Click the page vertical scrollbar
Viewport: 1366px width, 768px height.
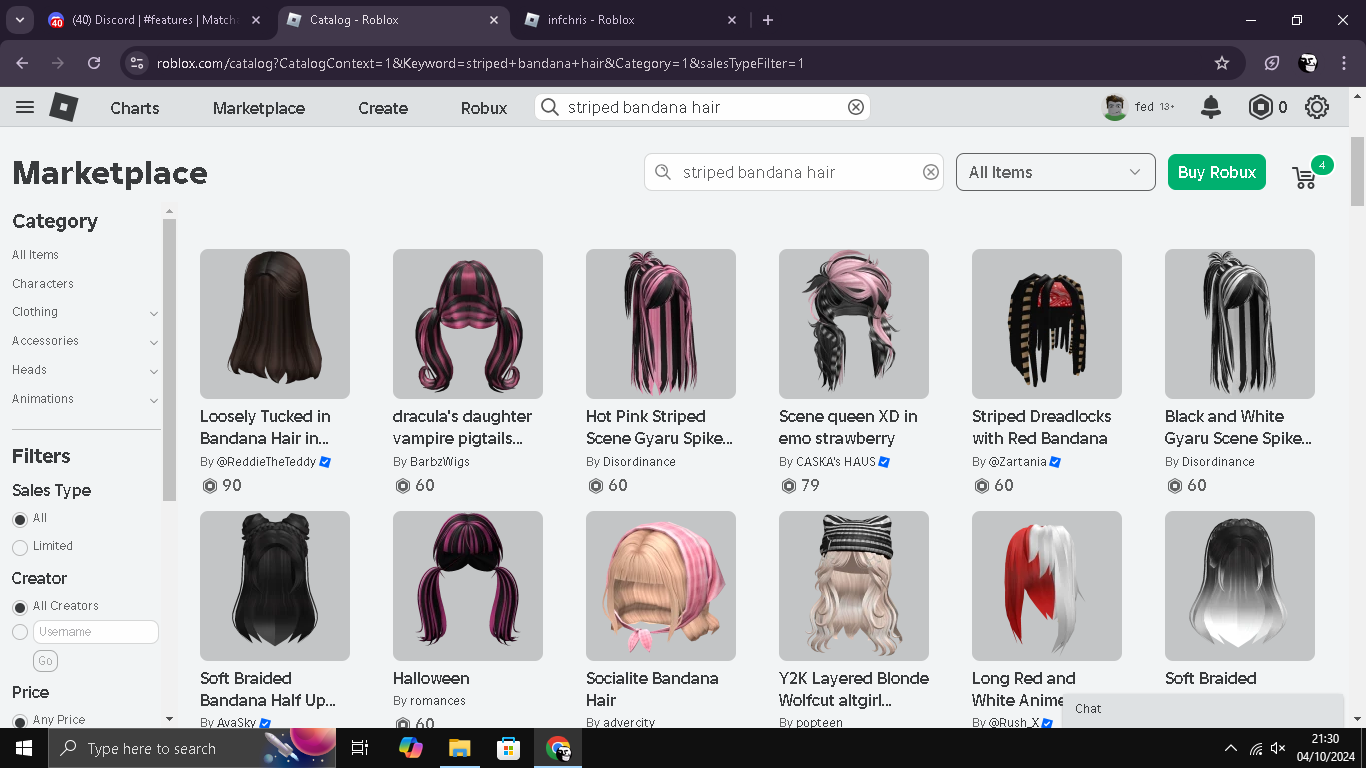pyautogui.click(x=1358, y=172)
